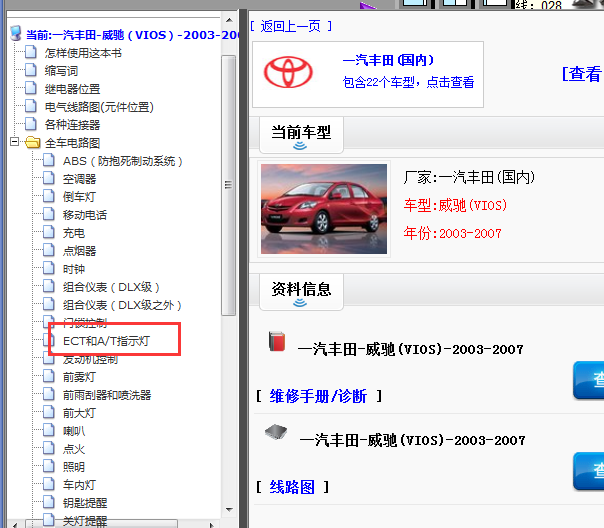Click the arrow under 资料信息 tab

coord(300,303)
